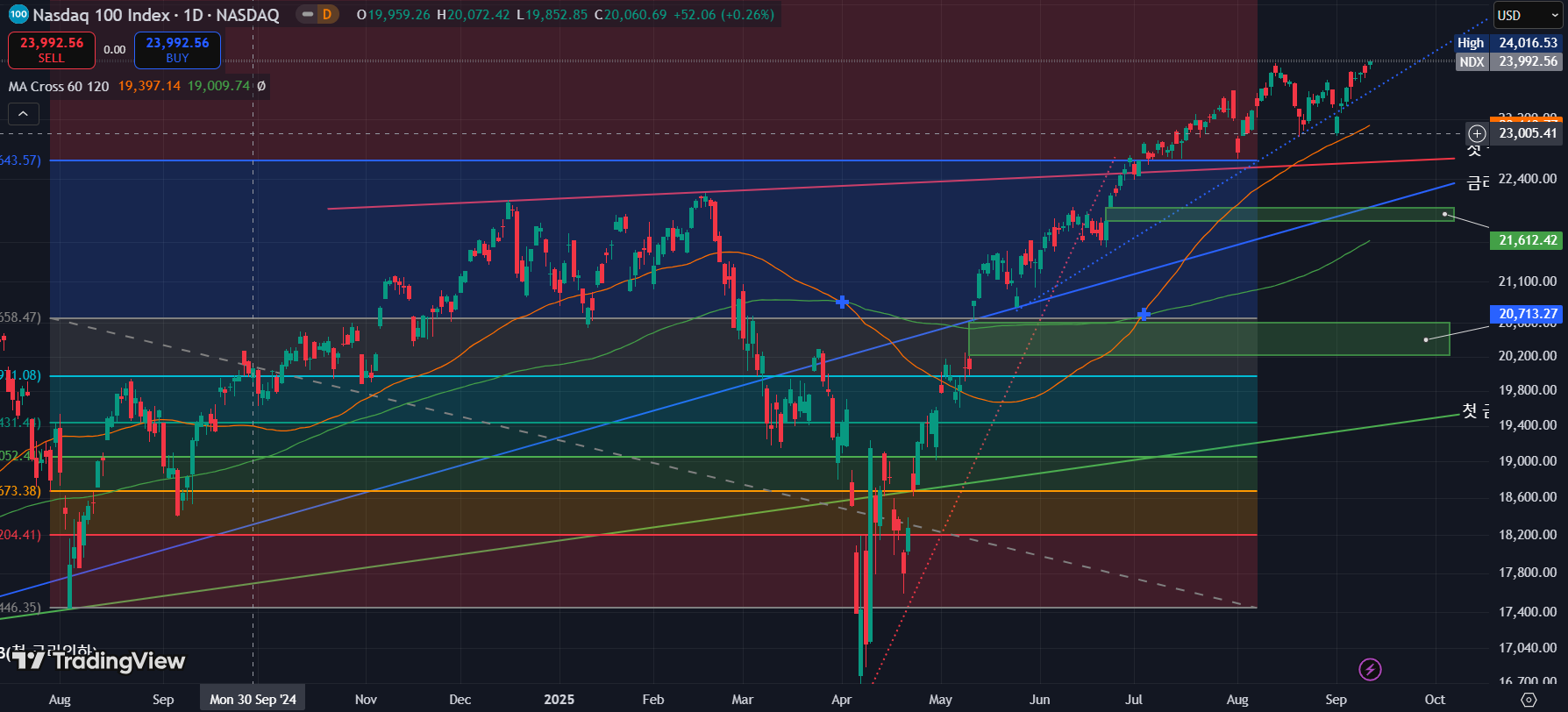Click the L 19,852.85 low value
Image resolution: width=1568 pixels, height=712 pixels.
pyautogui.click(x=552, y=15)
